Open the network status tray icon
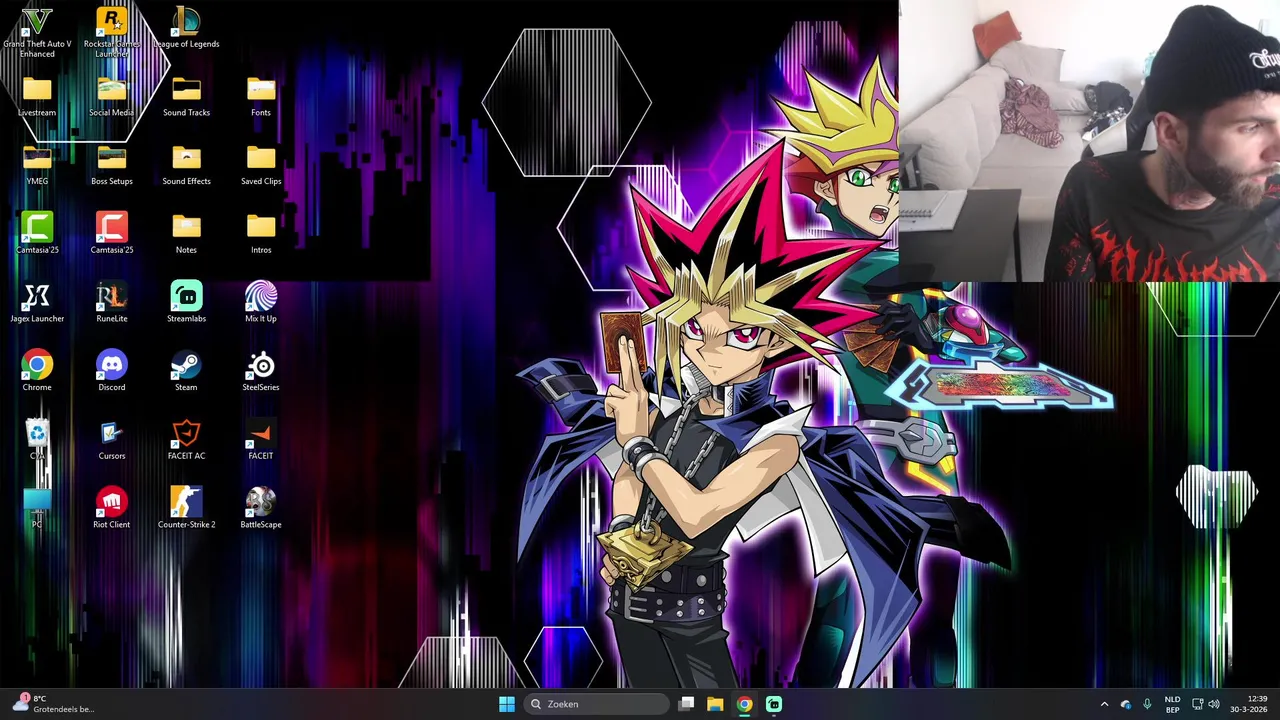 click(1198, 704)
